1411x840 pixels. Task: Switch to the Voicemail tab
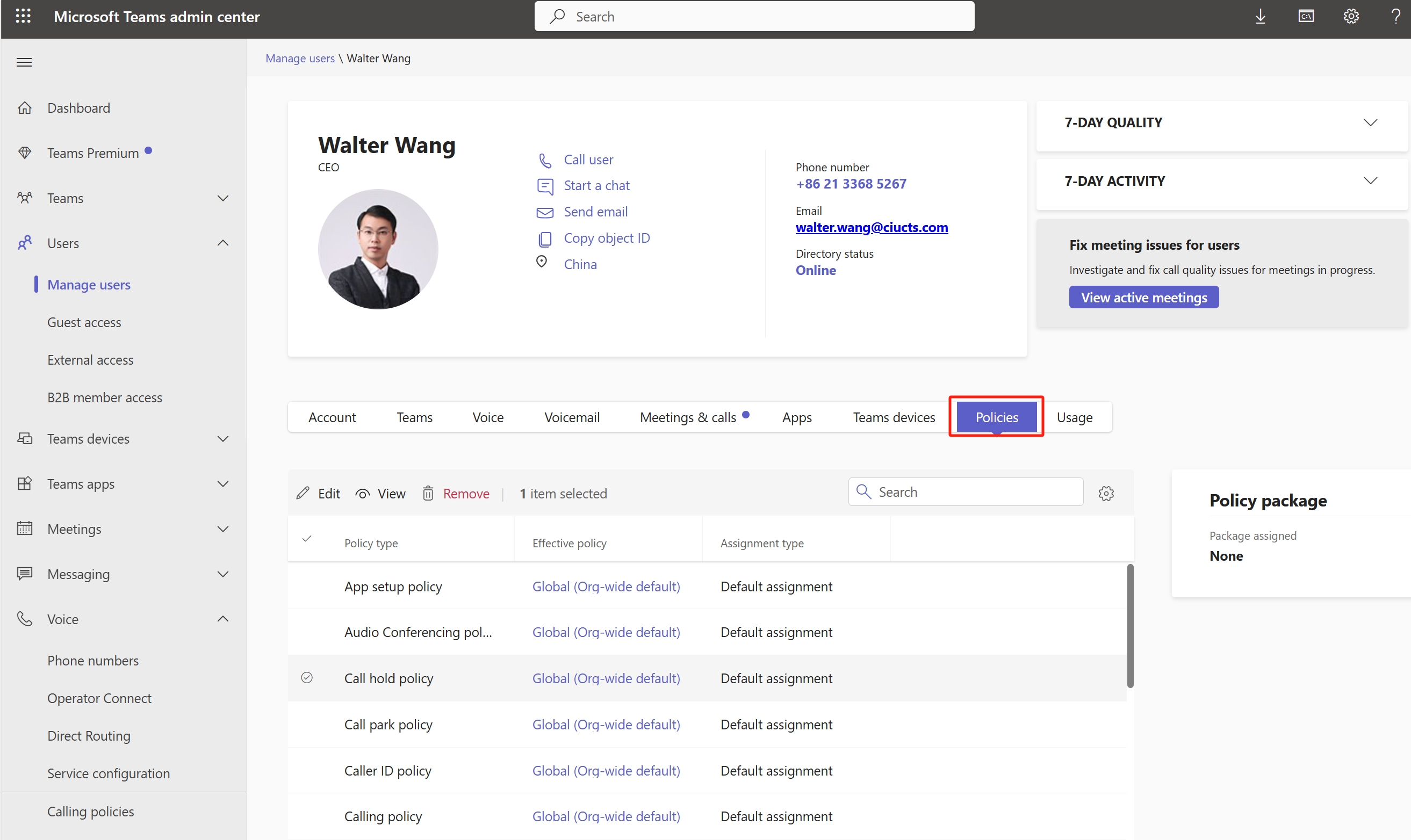[x=572, y=417]
